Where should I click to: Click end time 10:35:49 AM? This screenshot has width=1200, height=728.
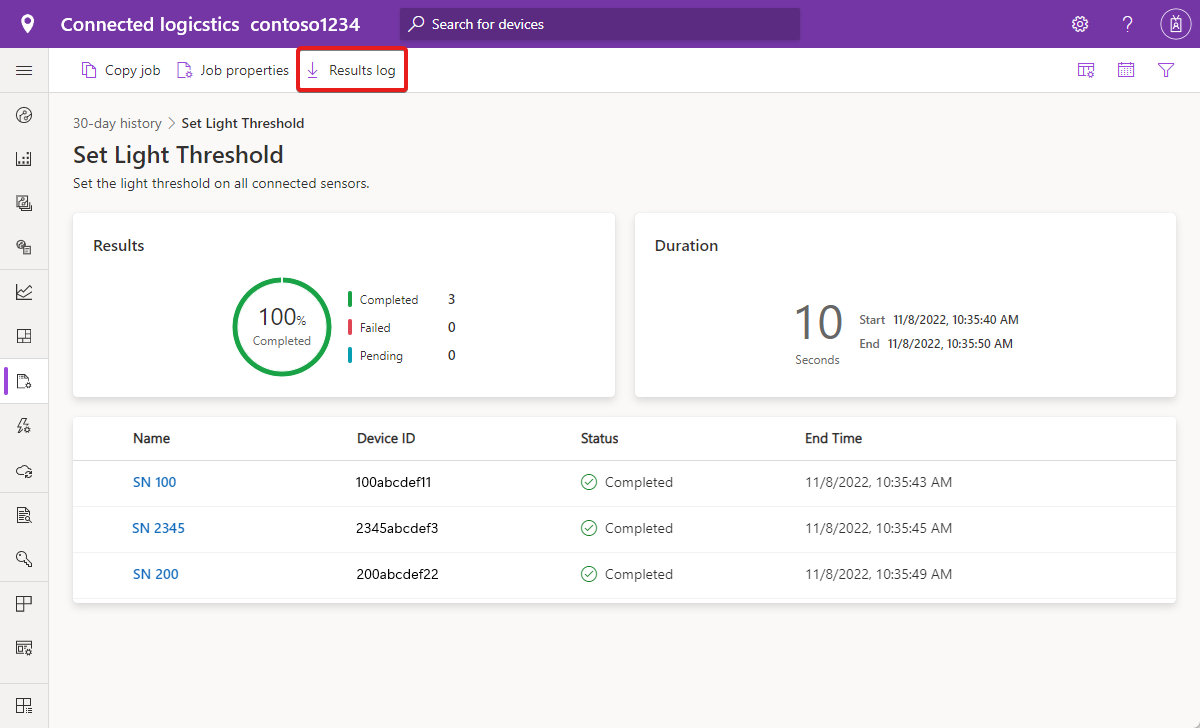878,574
